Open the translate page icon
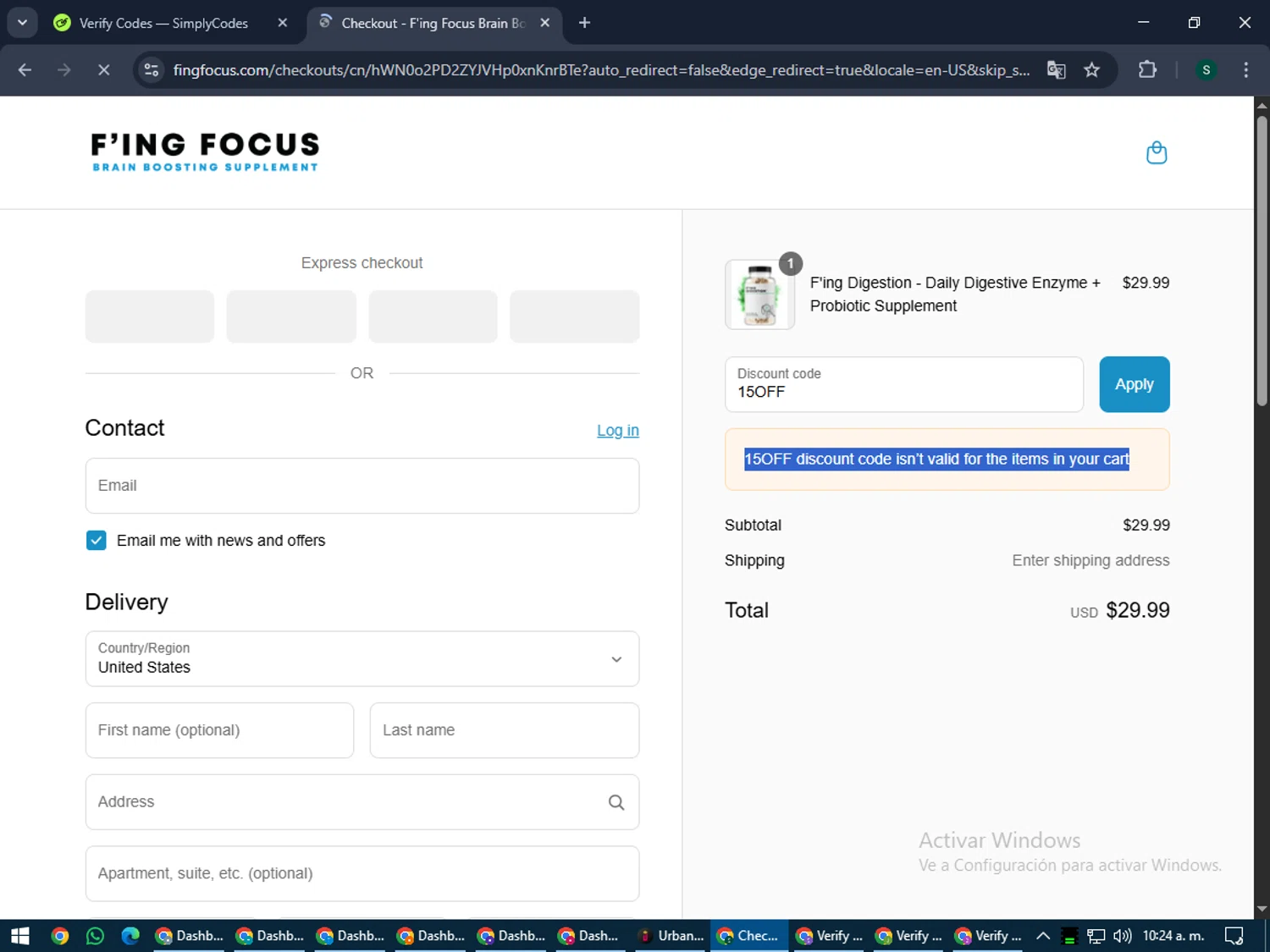Viewport: 1270px width, 952px height. tap(1056, 70)
